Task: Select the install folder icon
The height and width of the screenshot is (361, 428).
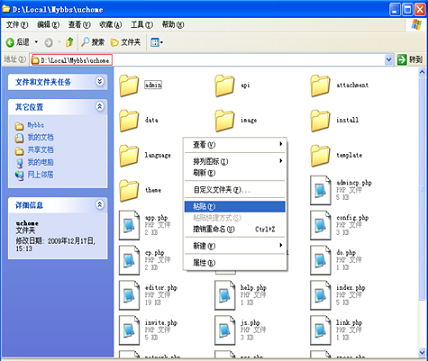Action: pos(320,121)
